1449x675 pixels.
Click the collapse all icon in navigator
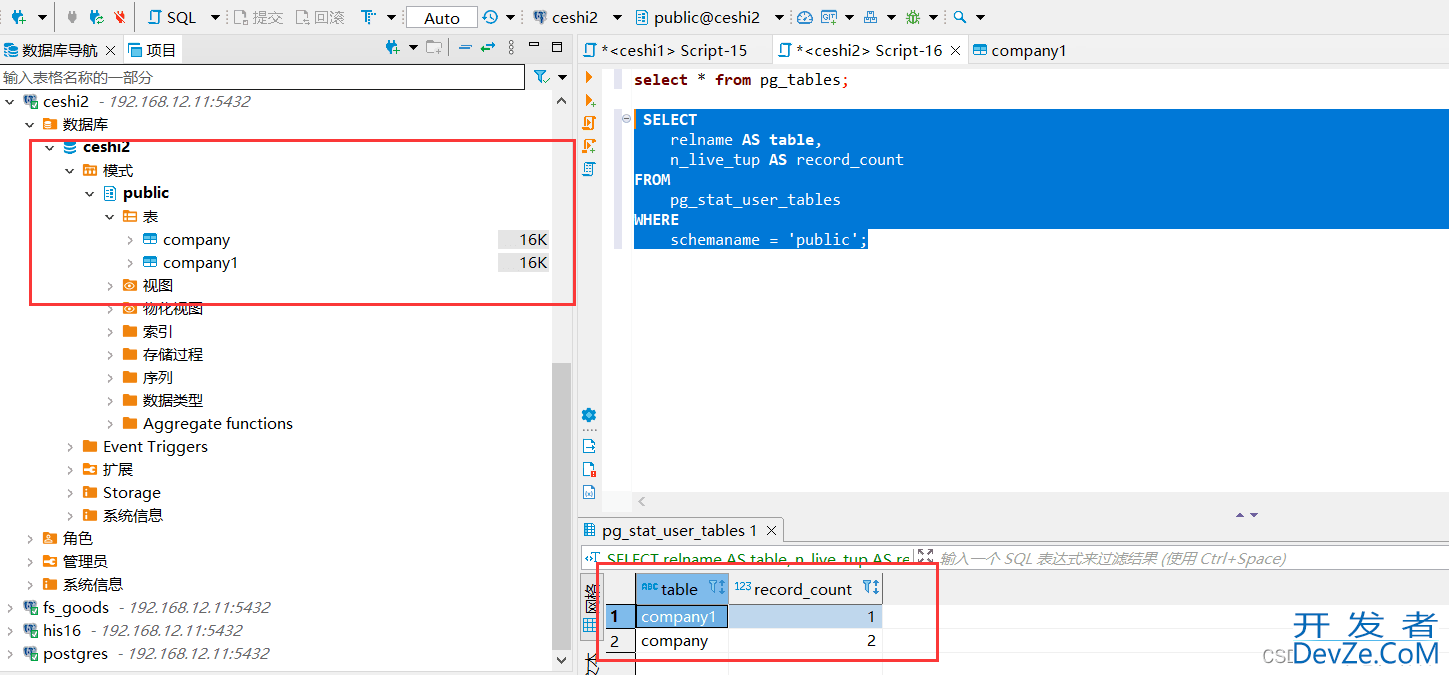coord(465,47)
